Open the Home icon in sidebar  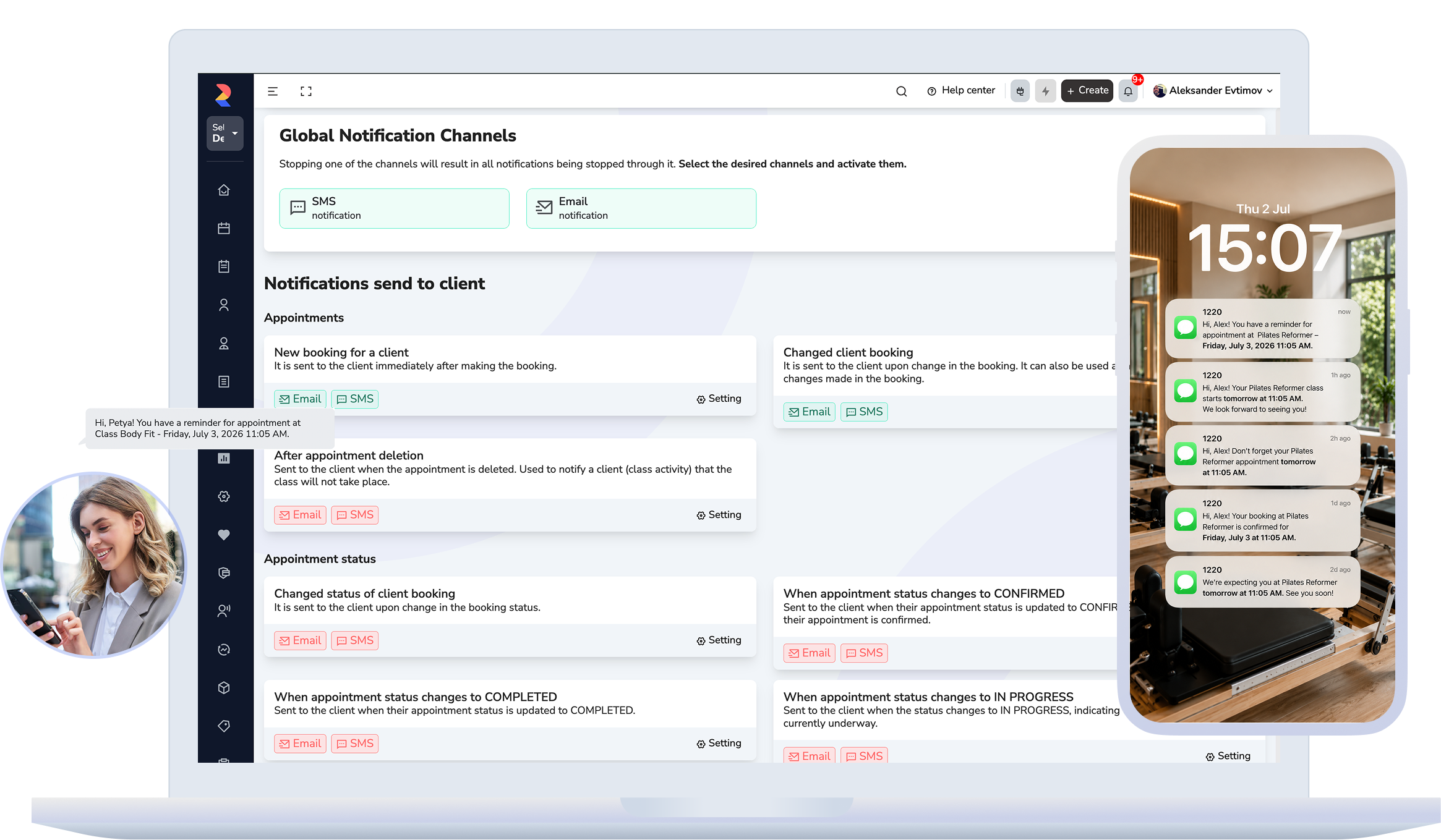(x=224, y=190)
